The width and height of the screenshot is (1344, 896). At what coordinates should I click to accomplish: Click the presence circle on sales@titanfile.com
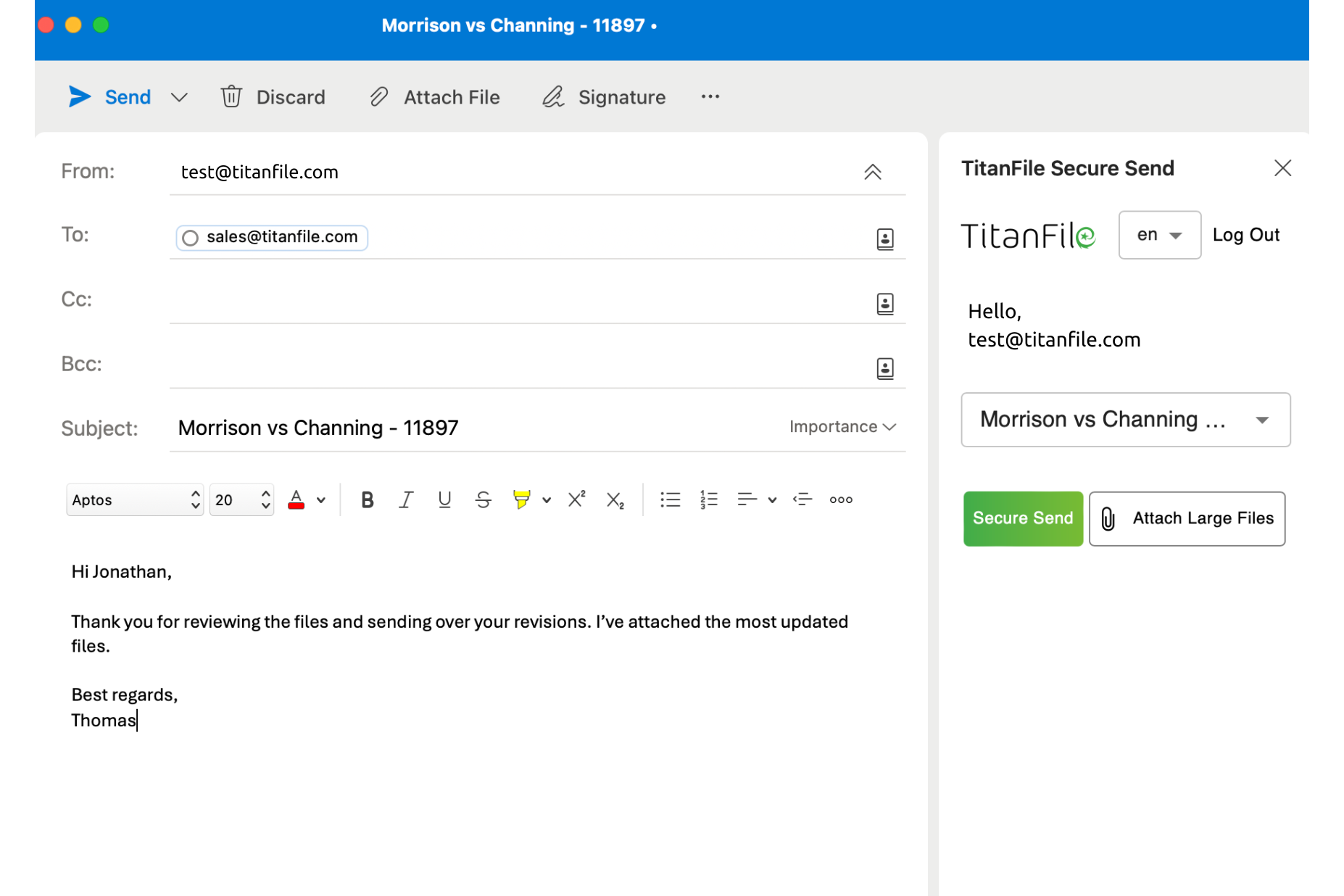(190, 238)
